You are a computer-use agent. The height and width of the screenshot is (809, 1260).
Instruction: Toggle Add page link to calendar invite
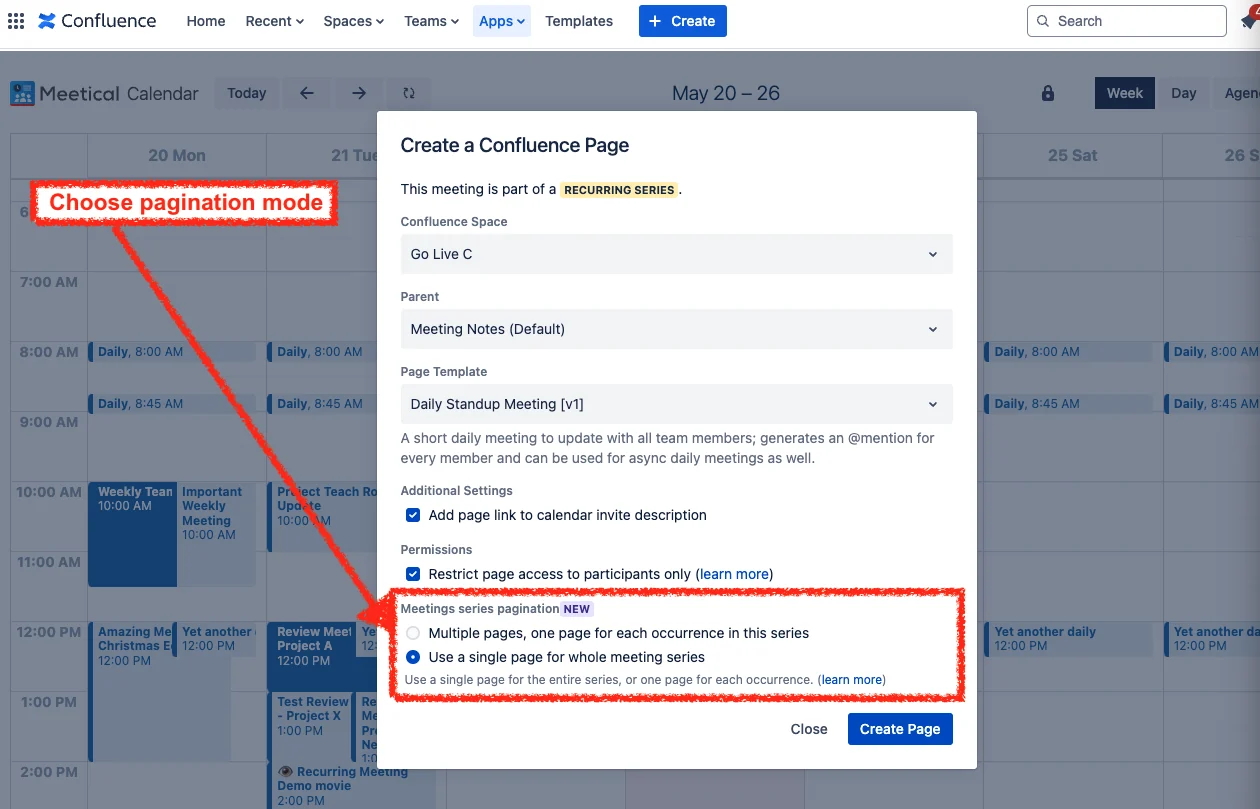(x=413, y=515)
